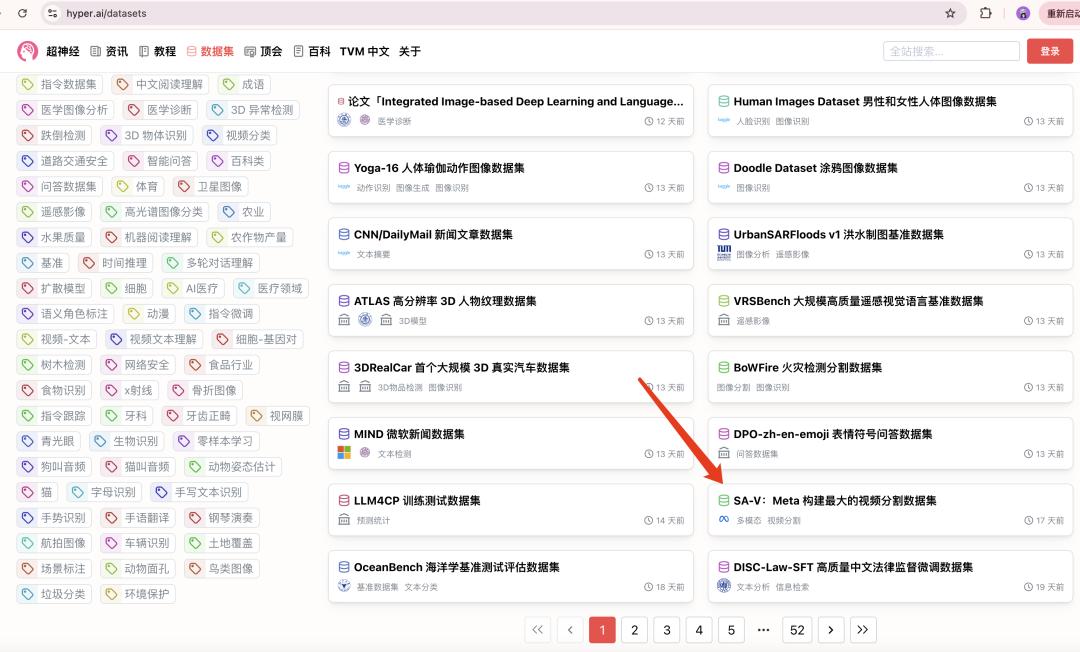Open the browser profile avatar
This screenshot has width=1080, height=652.
1023,13
